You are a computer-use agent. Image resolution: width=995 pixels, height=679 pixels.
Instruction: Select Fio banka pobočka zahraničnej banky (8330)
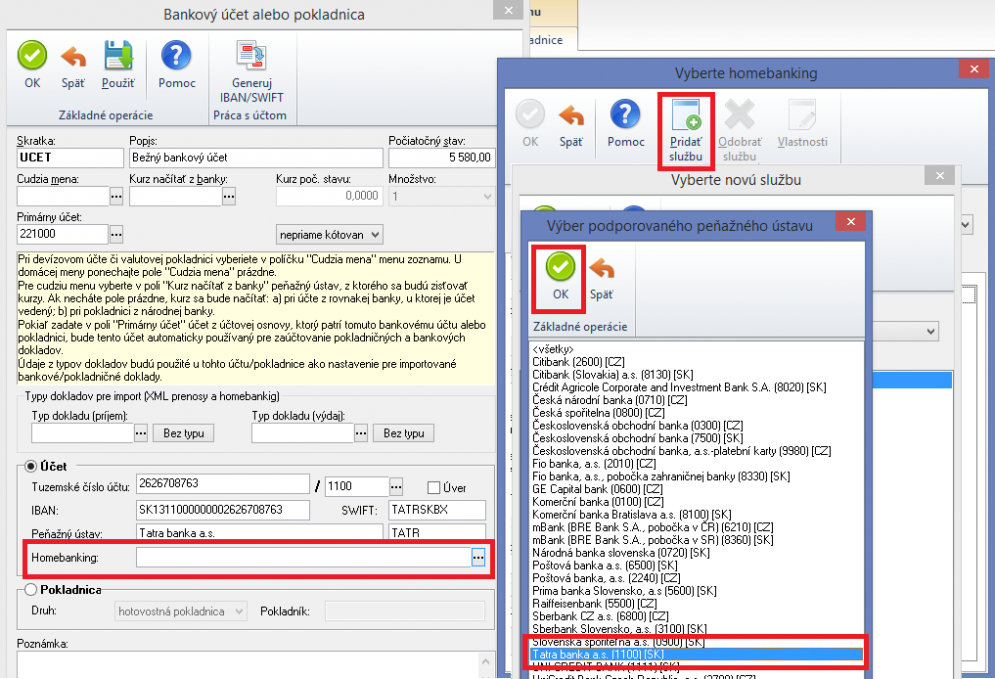coord(661,476)
